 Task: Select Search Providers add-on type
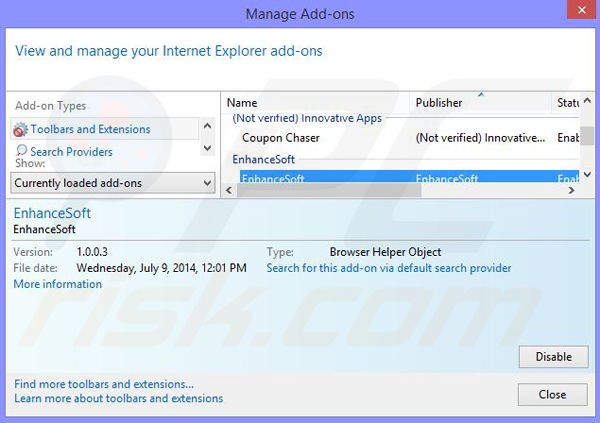[71, 152]
